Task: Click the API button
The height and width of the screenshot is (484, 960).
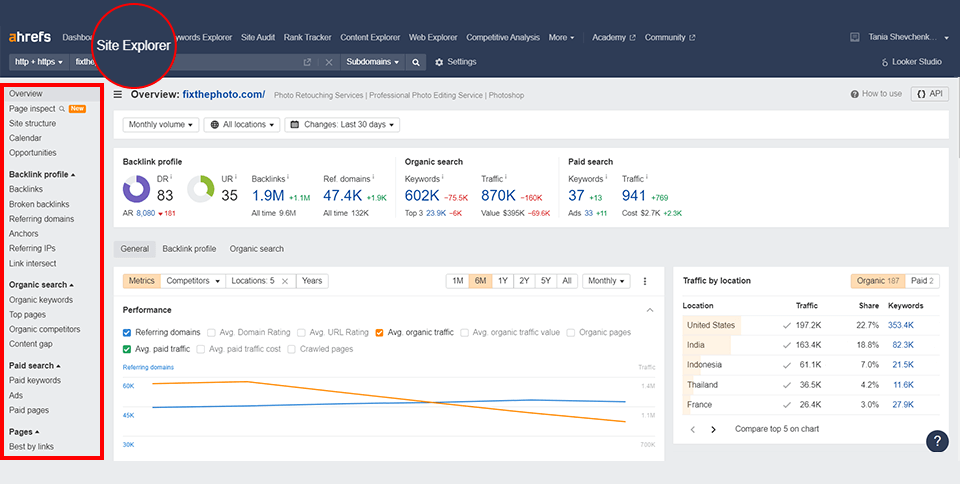Action: [x=929, y=94]
